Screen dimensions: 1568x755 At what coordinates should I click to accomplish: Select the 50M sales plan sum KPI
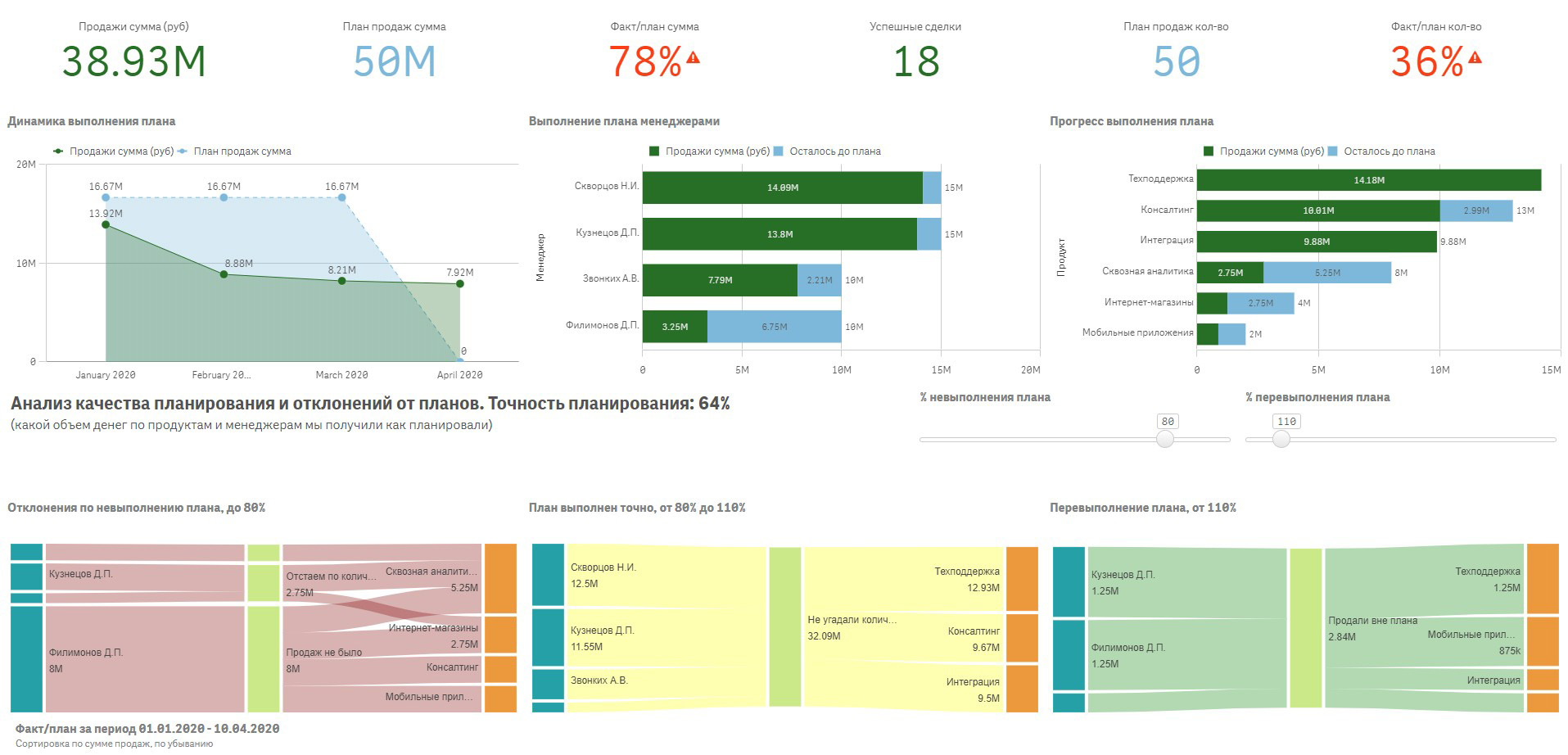394,61
